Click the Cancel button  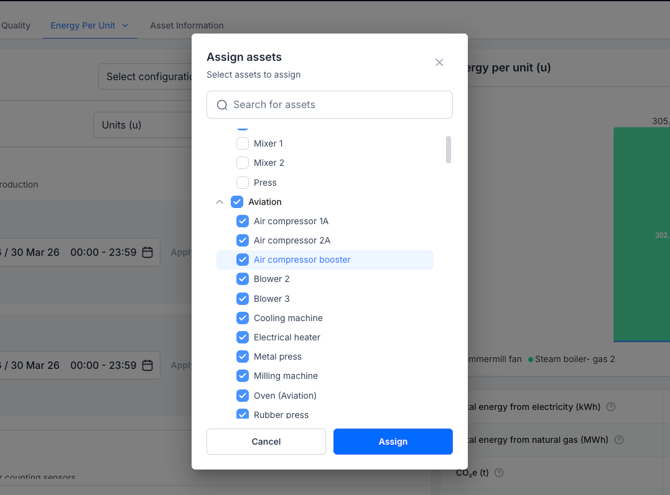point(266,442)
